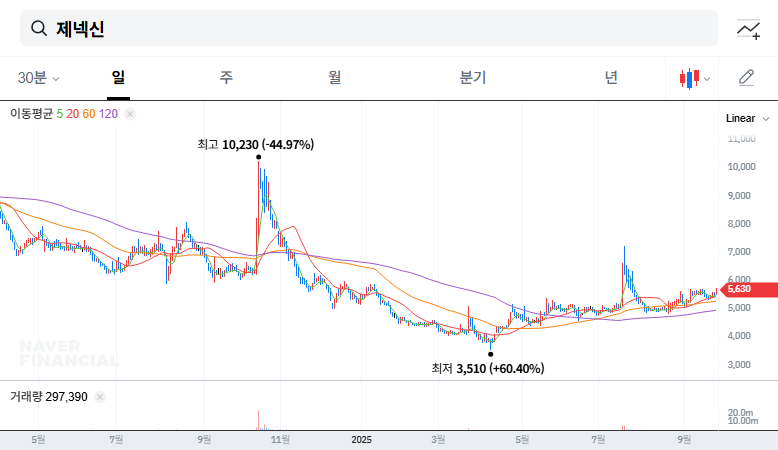This screenshot has width=778, height=450.
Task: Click the 이동평균 indicator label
Action: 31,114
